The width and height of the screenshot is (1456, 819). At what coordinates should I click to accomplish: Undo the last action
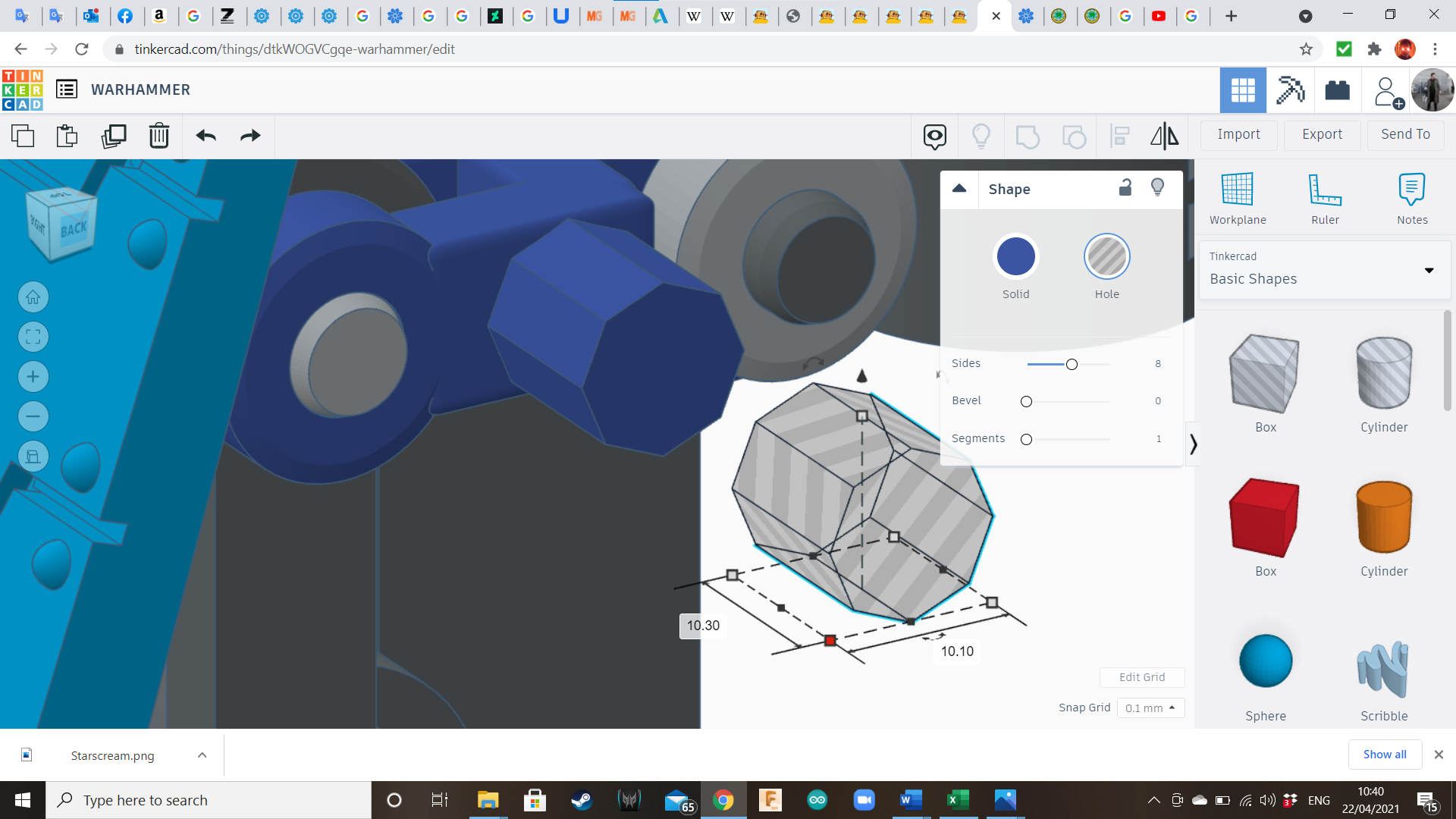(x=206, y=136)
